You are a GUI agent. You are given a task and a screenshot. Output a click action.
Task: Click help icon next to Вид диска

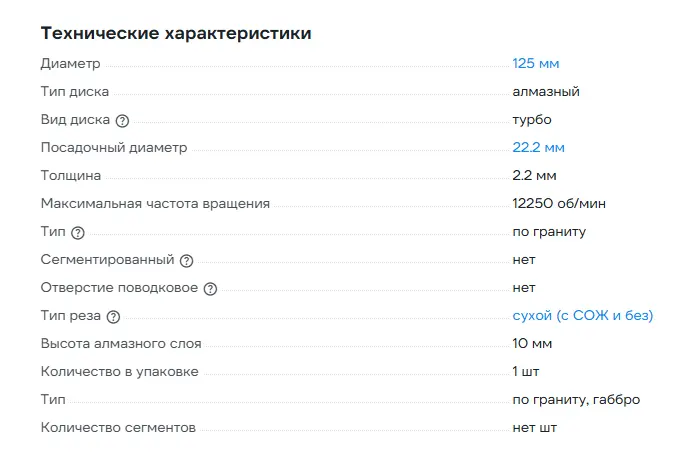(123, 120)
